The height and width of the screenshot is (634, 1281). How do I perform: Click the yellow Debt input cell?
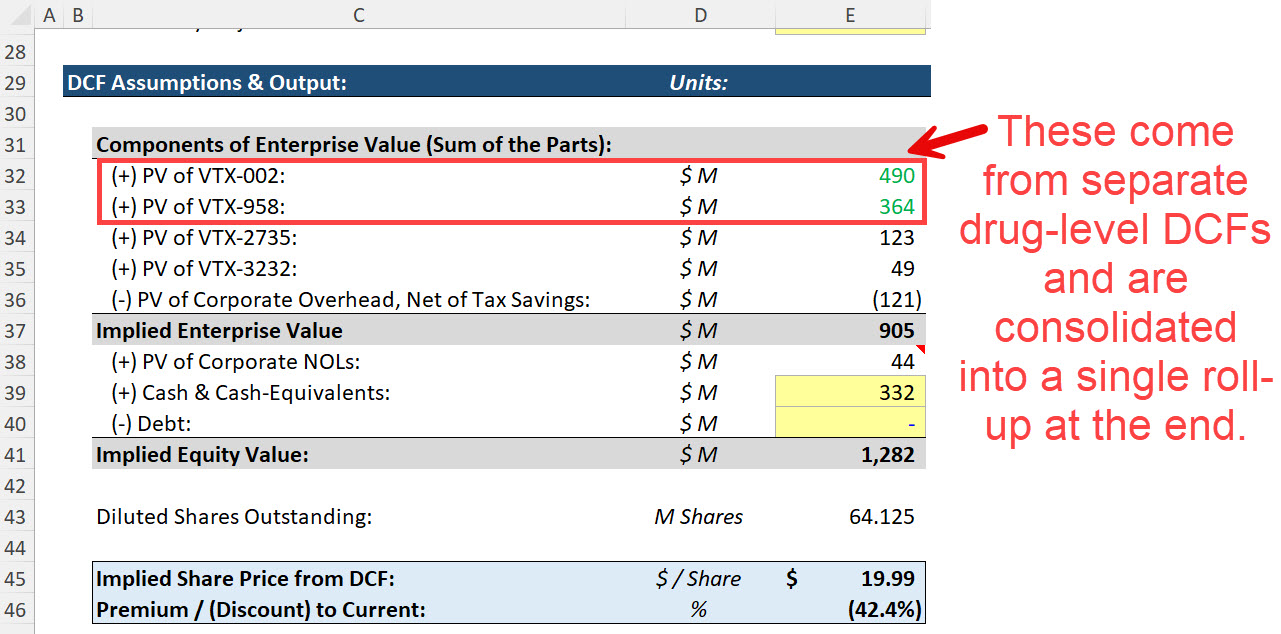tap(850, 423)
